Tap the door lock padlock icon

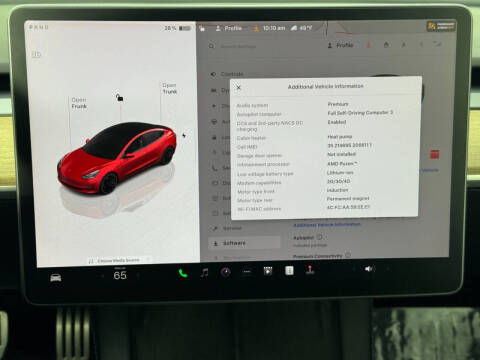pyautogui.click(x=119, y=97)
